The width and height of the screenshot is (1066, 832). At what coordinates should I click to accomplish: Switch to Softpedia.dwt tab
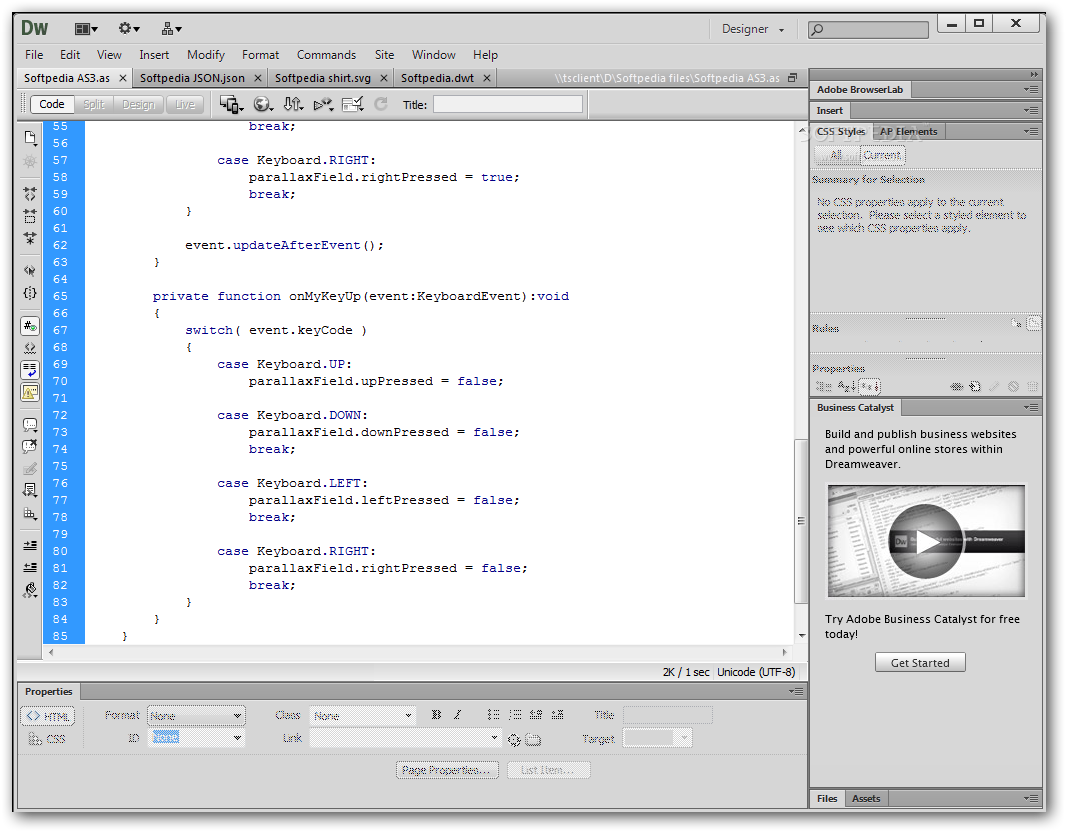pos(437,78)
